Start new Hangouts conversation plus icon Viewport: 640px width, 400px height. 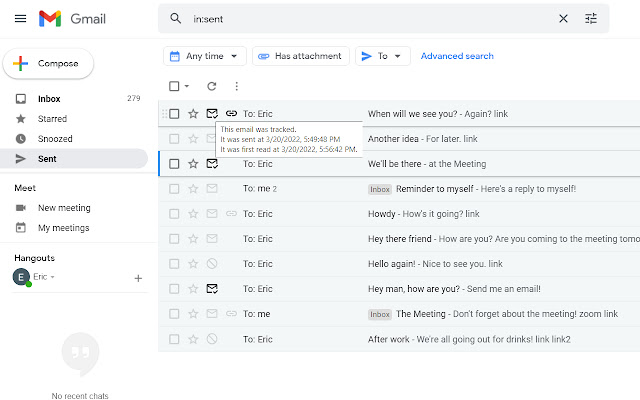tap(138, 278)
